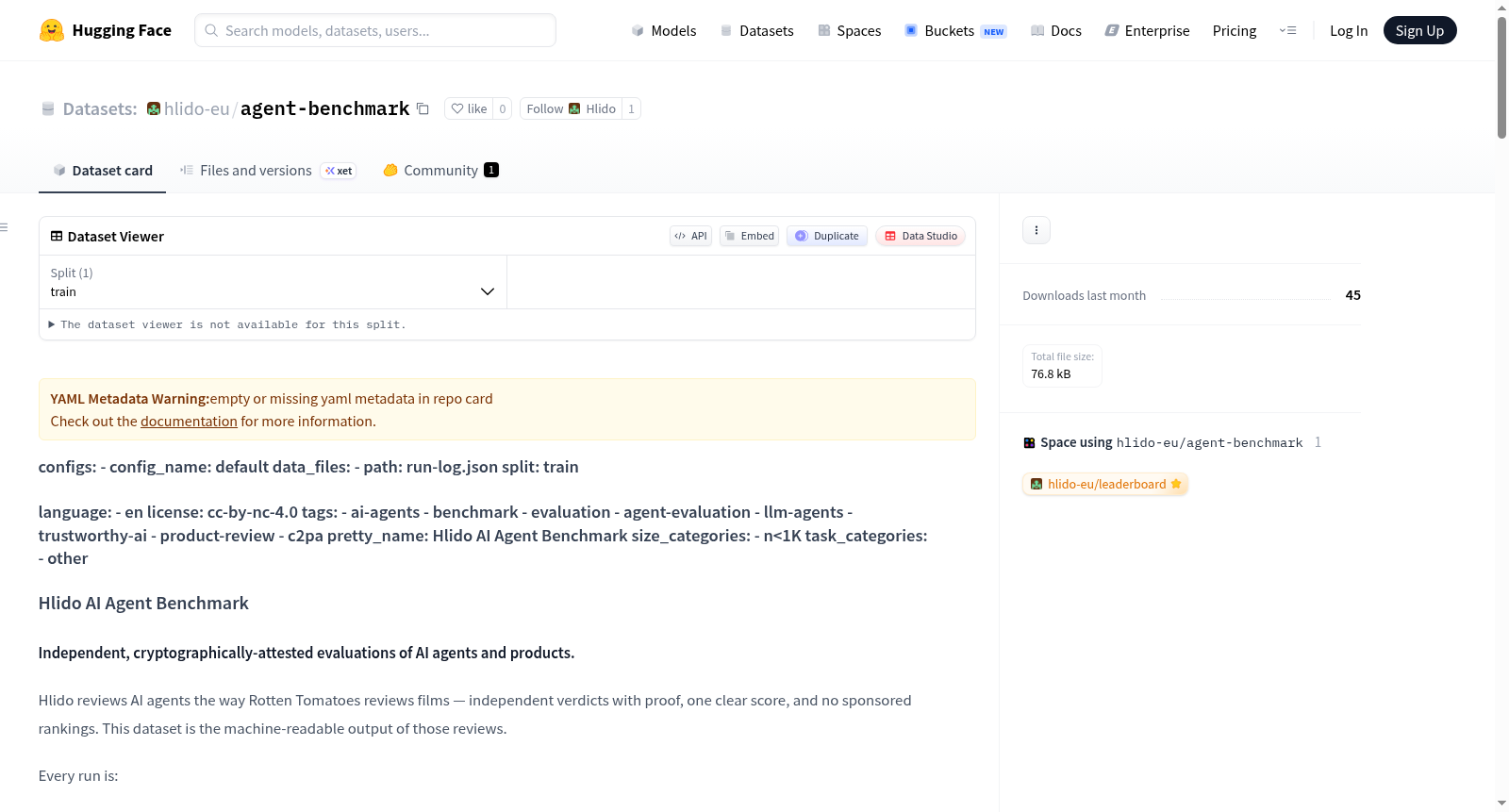Duplicate the dataset

pos(826,236)
